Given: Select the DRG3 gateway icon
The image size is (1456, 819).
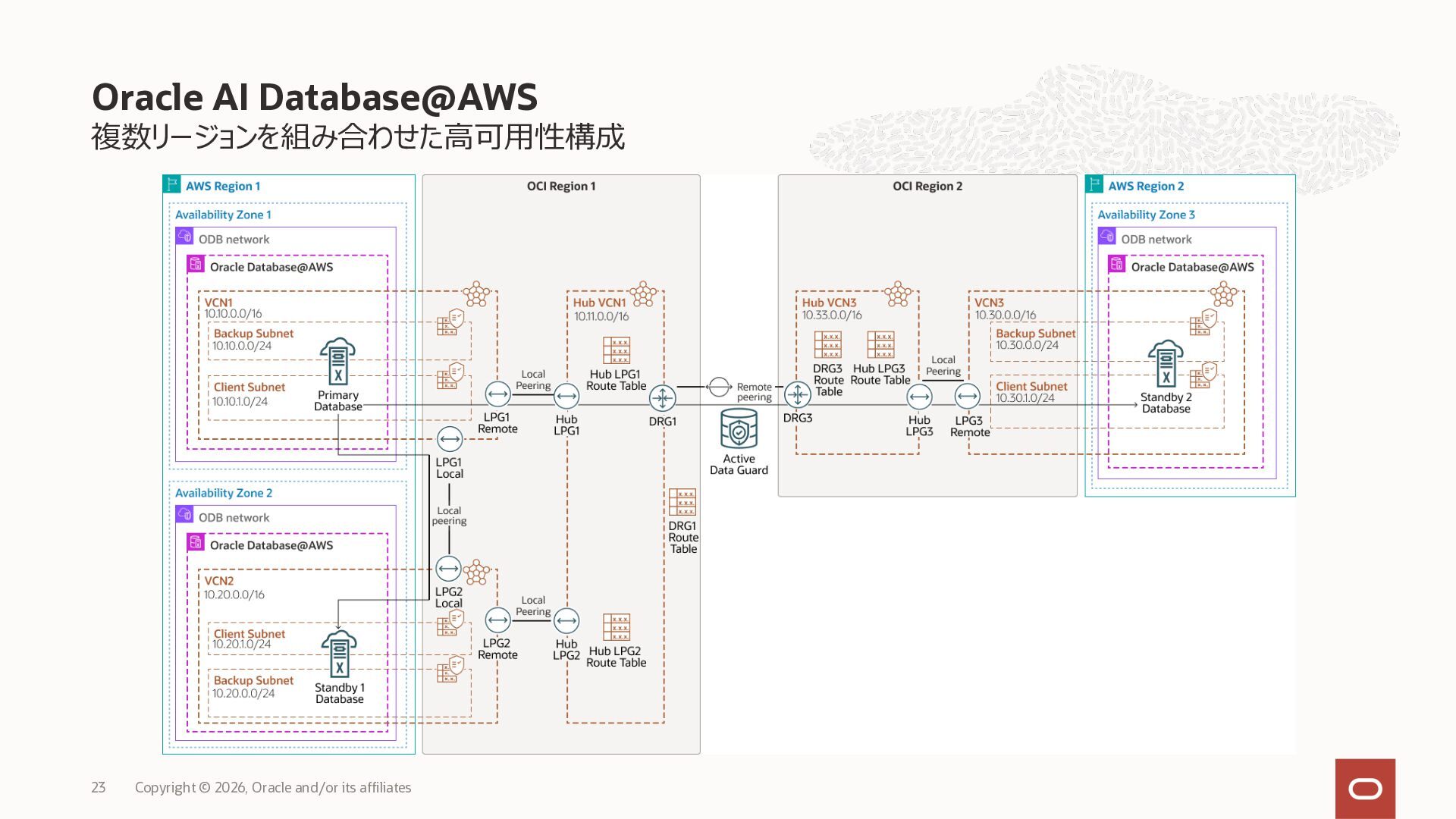Looking at the screenshot, I should coord(797,394).
